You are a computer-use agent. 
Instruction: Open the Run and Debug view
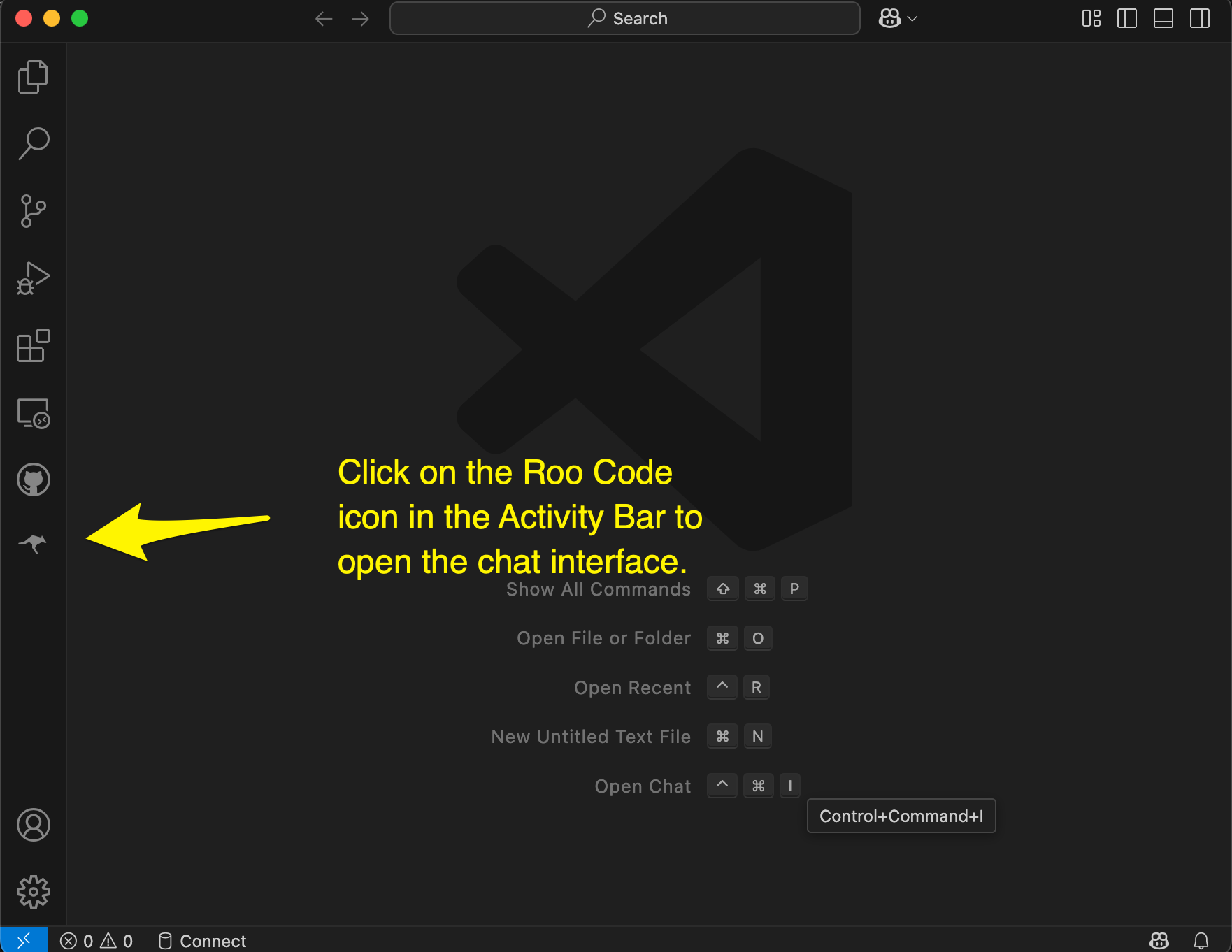[33, 277]
